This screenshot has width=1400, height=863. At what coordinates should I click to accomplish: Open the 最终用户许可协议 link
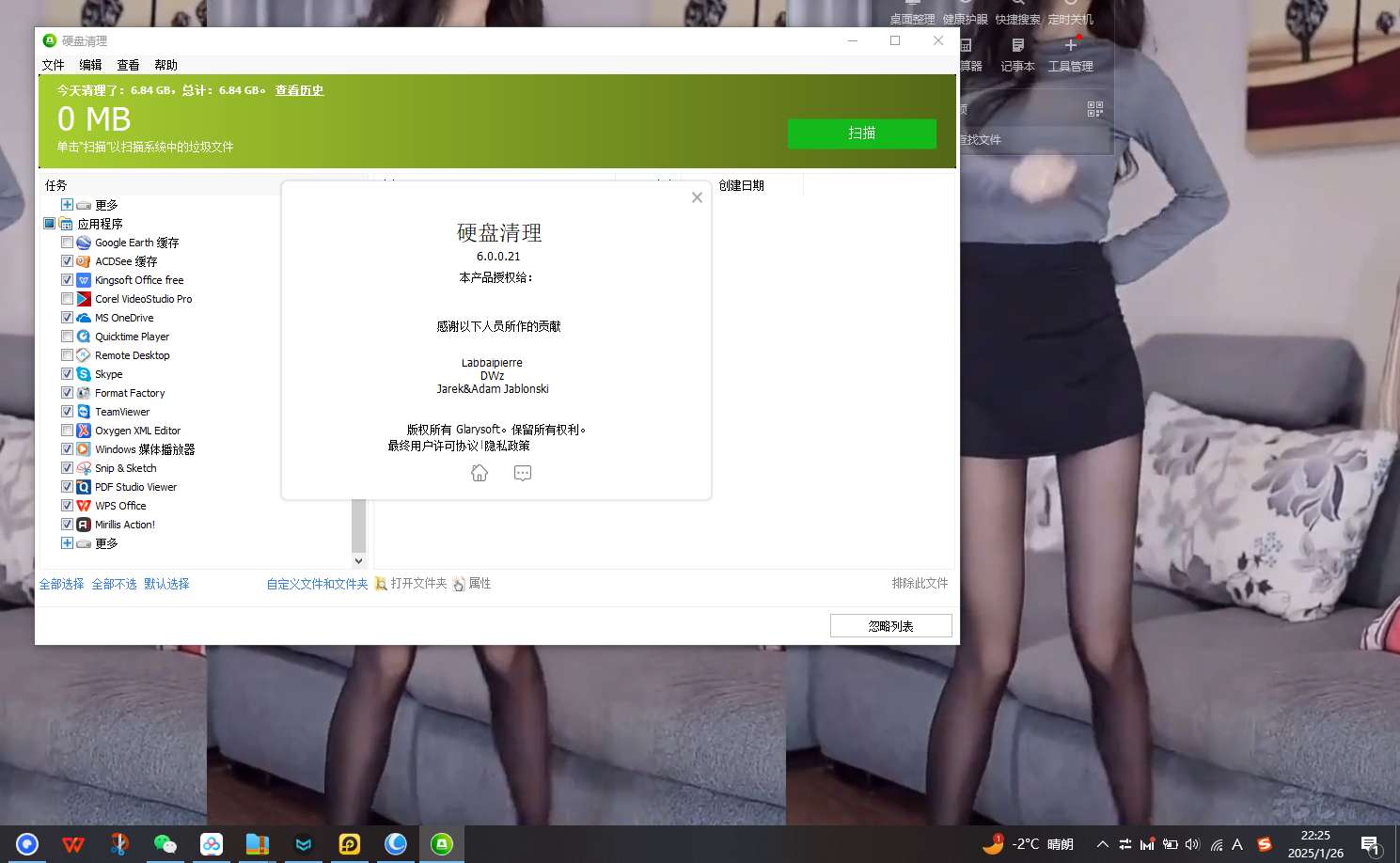pos(433,446)
